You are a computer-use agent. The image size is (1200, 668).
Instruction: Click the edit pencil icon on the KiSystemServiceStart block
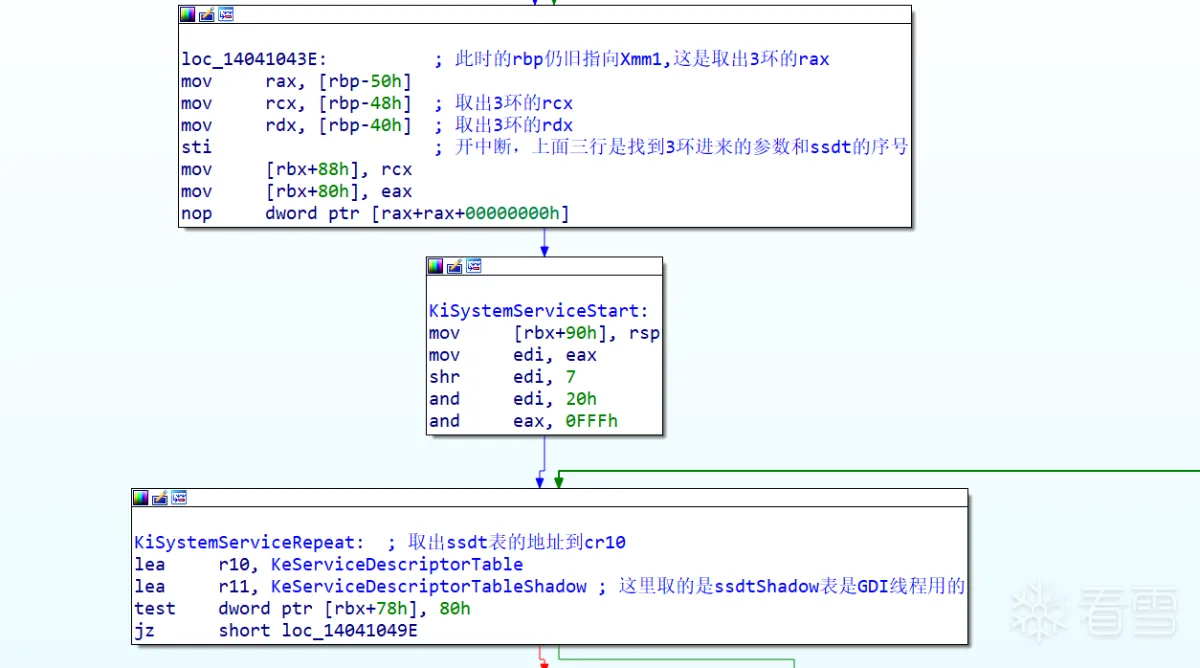(454, 266)
